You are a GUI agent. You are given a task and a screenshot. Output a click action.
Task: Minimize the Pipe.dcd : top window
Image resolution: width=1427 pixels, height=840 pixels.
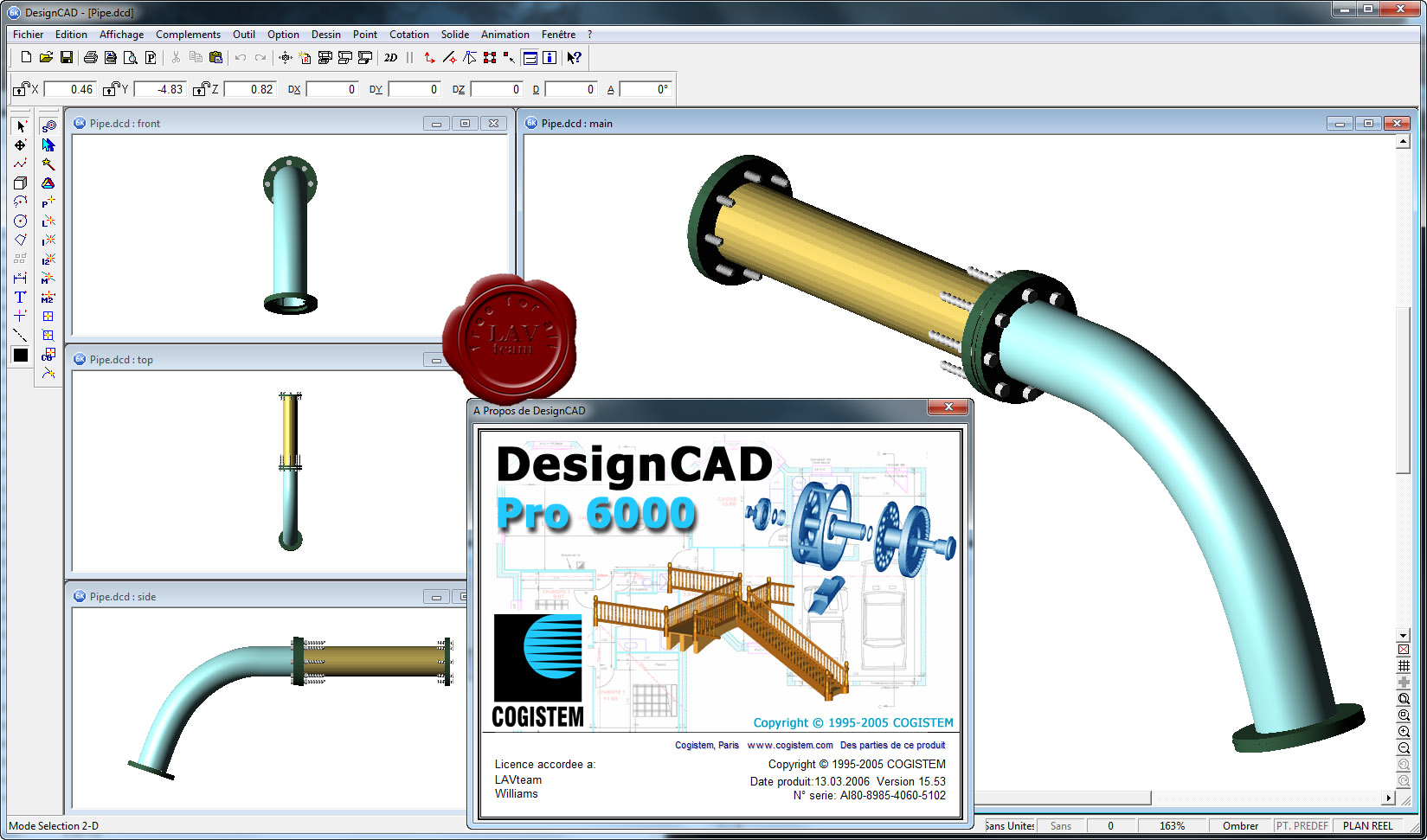[x=436, y=360]
